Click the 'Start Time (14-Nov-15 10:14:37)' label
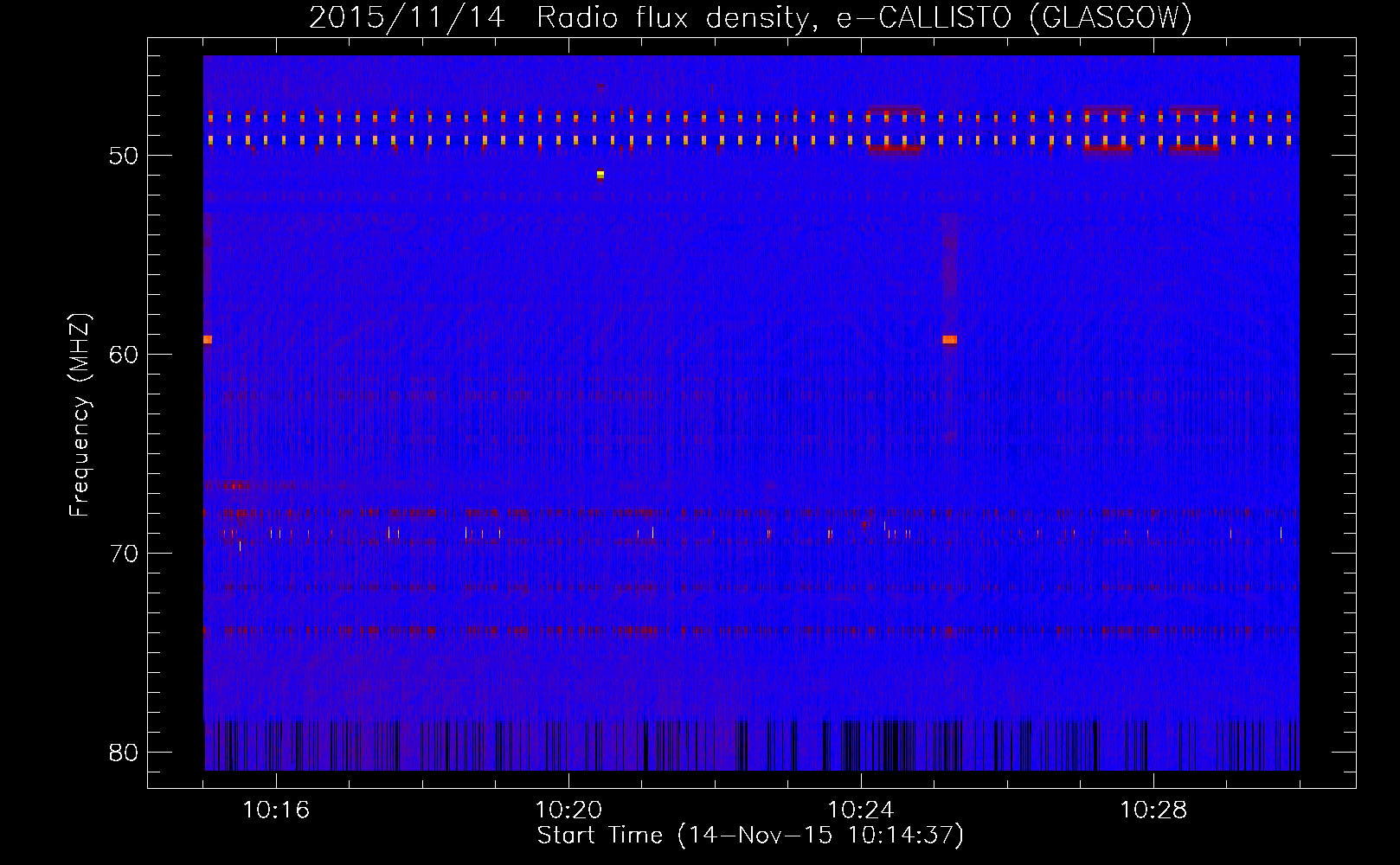1400x865 pixels. coord(750,836)
